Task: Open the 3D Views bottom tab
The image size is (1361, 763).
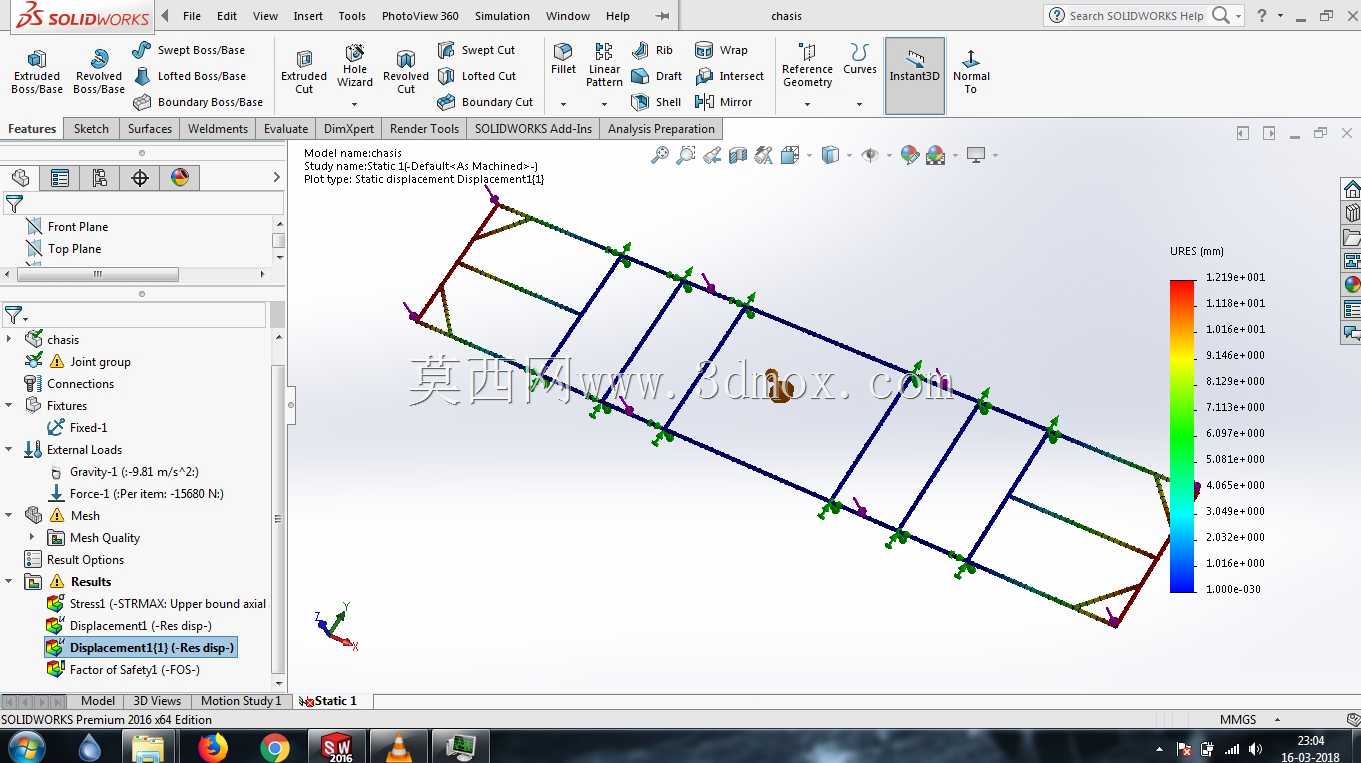Action: (157, 701)
